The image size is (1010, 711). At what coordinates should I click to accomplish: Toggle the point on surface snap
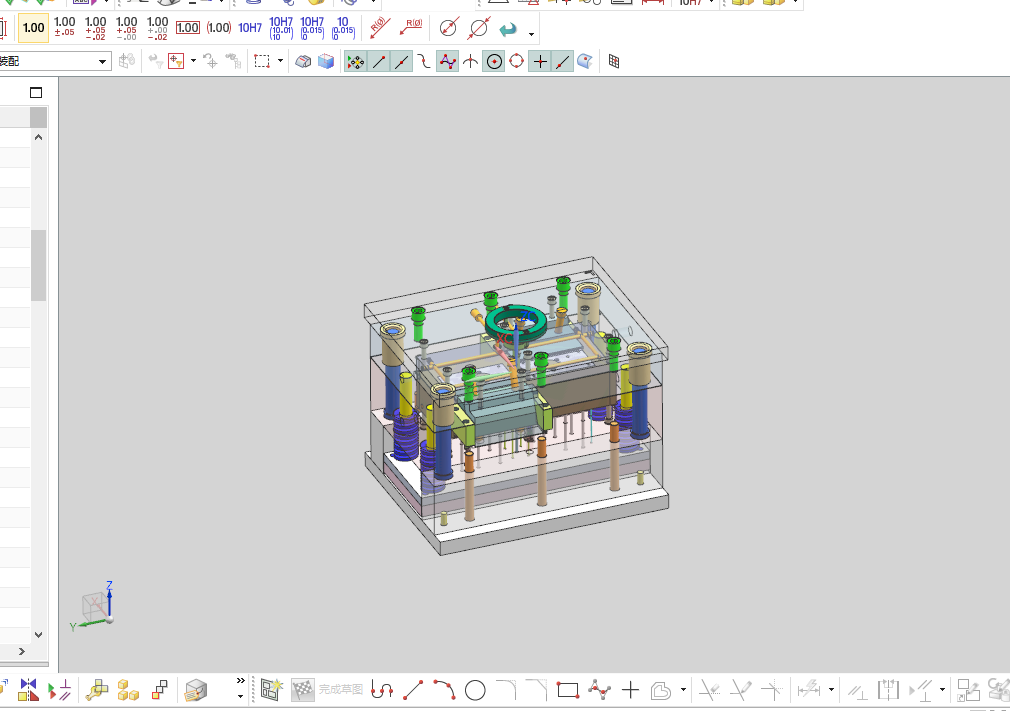point(585,61)
